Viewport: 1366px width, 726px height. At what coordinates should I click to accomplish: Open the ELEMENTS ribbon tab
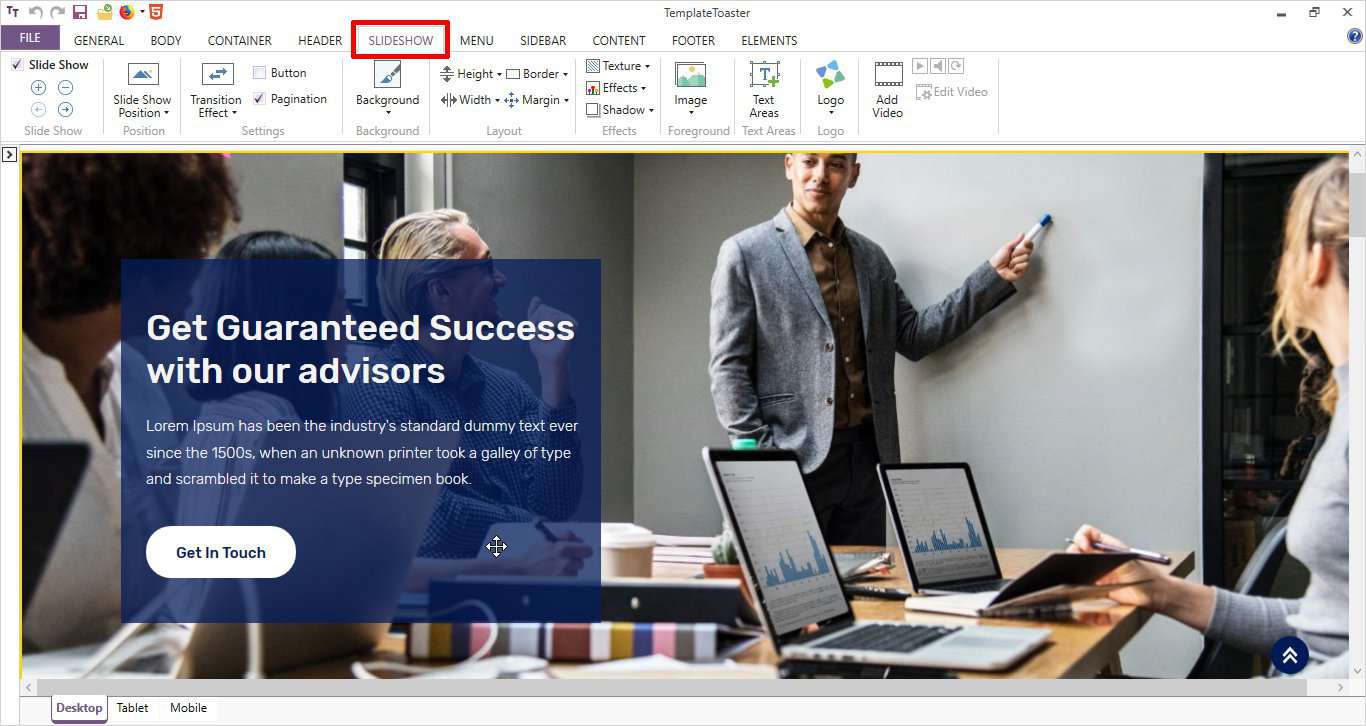(769, 41)
